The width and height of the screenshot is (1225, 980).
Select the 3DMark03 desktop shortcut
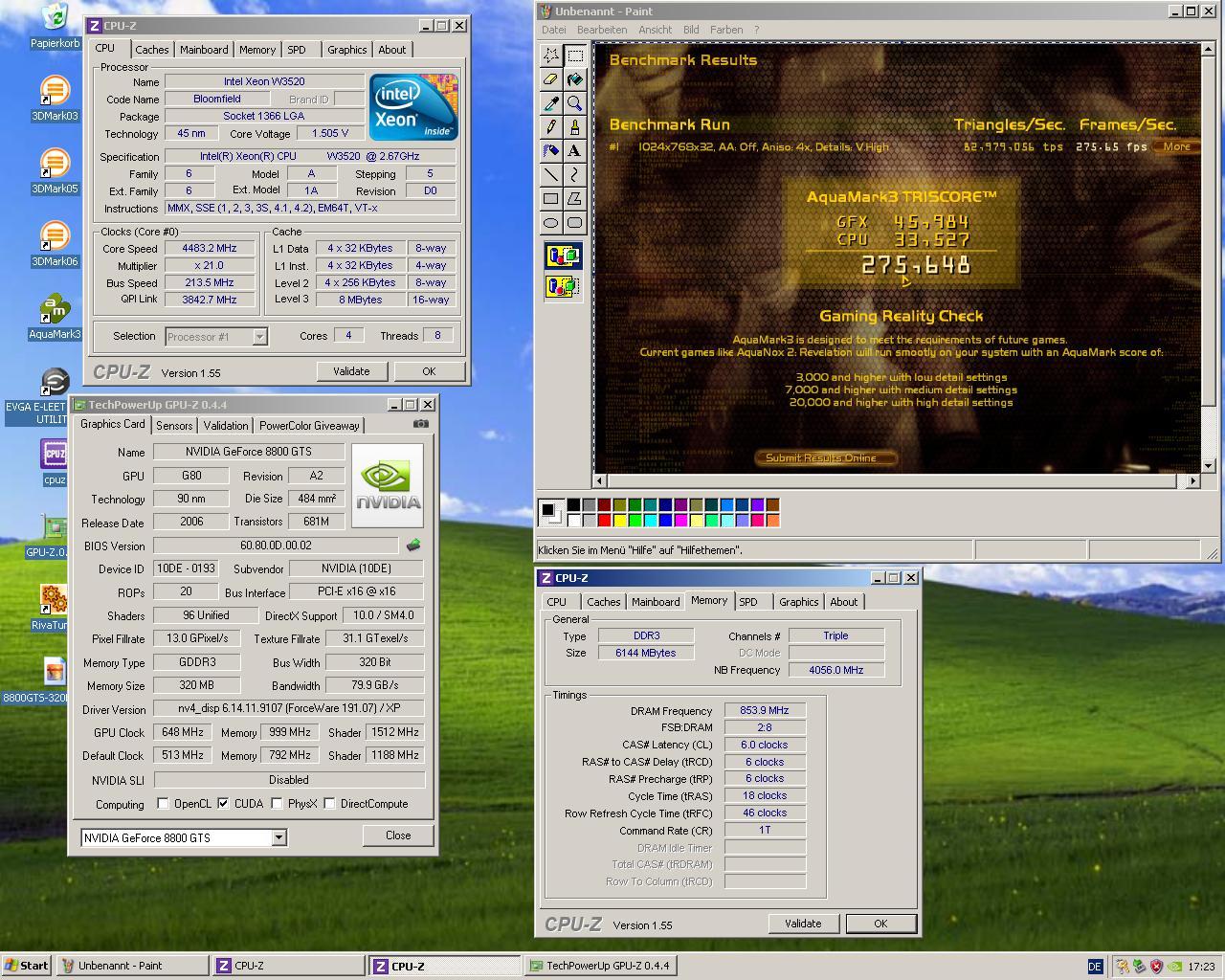pos(55,100)
